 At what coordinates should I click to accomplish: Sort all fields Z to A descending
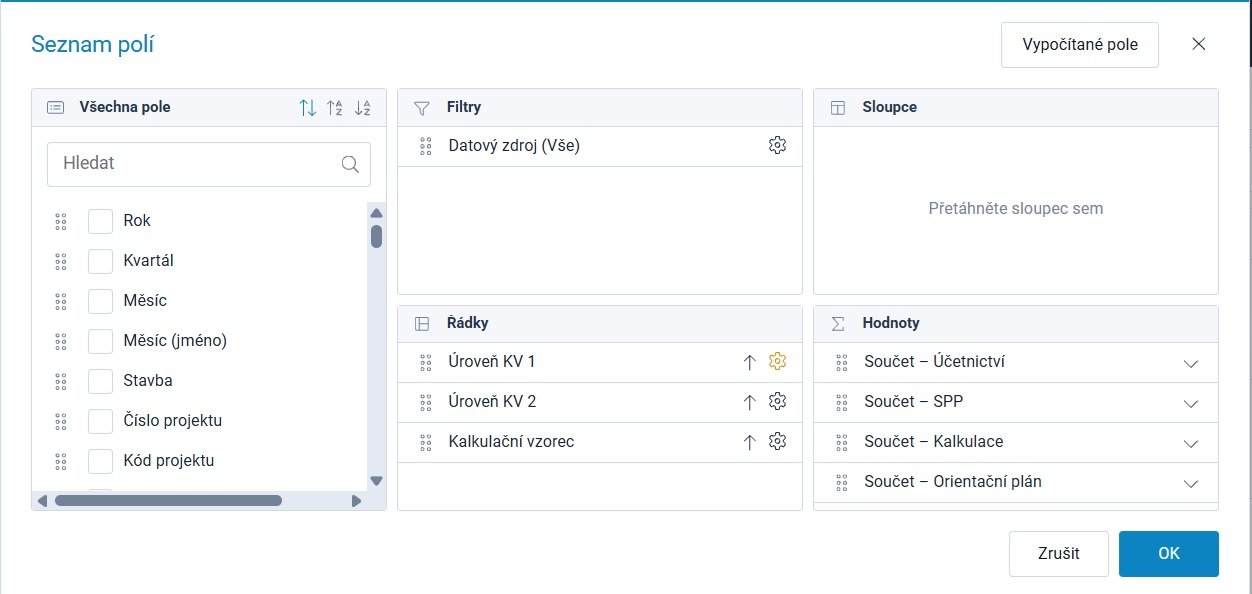362,107
